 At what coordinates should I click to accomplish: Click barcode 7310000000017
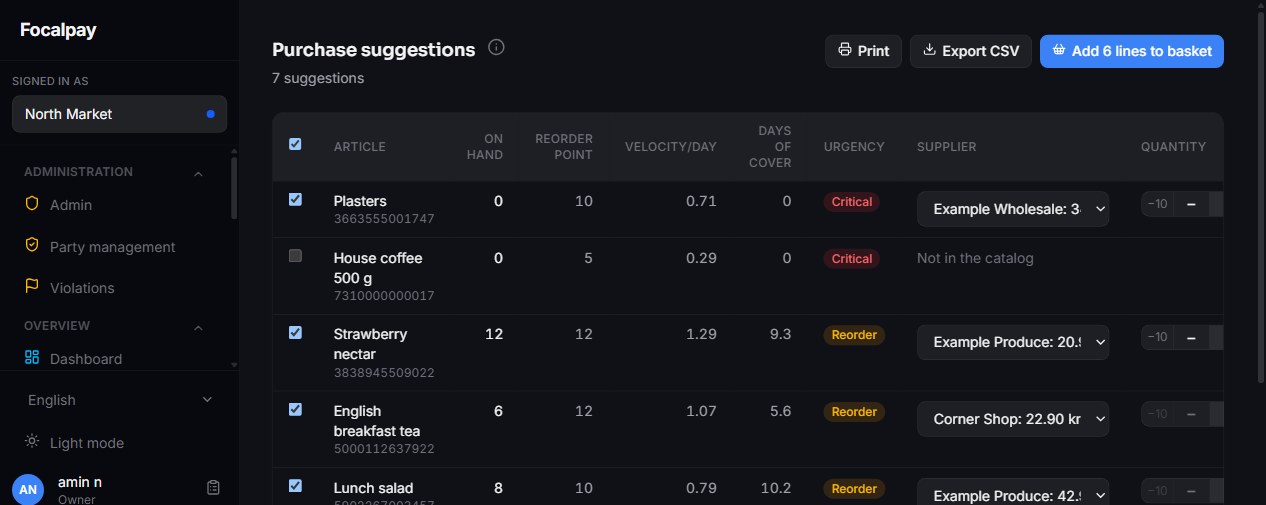(x=384, y=296)
